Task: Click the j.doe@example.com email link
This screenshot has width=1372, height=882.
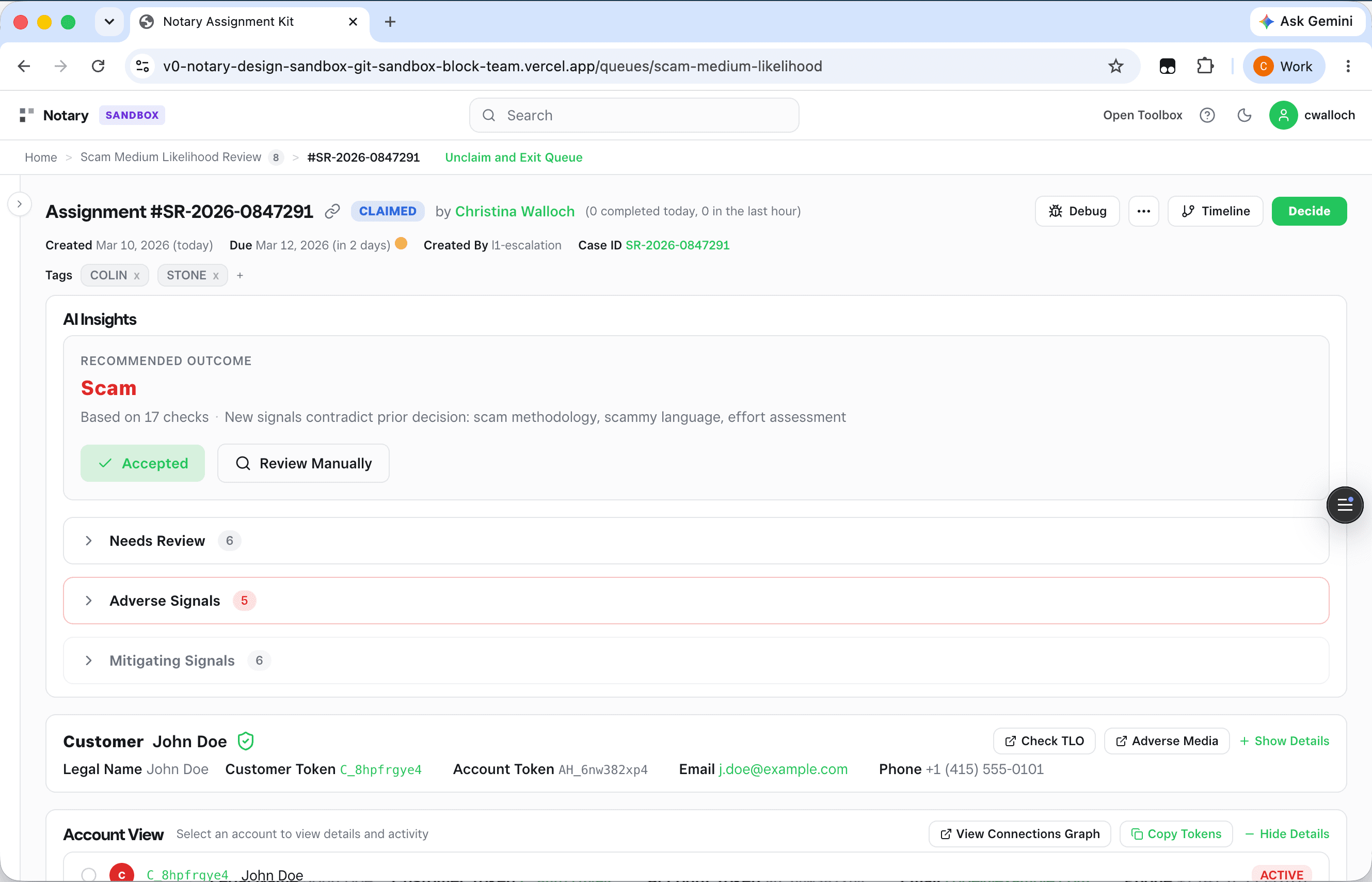Action: (783, 769)
